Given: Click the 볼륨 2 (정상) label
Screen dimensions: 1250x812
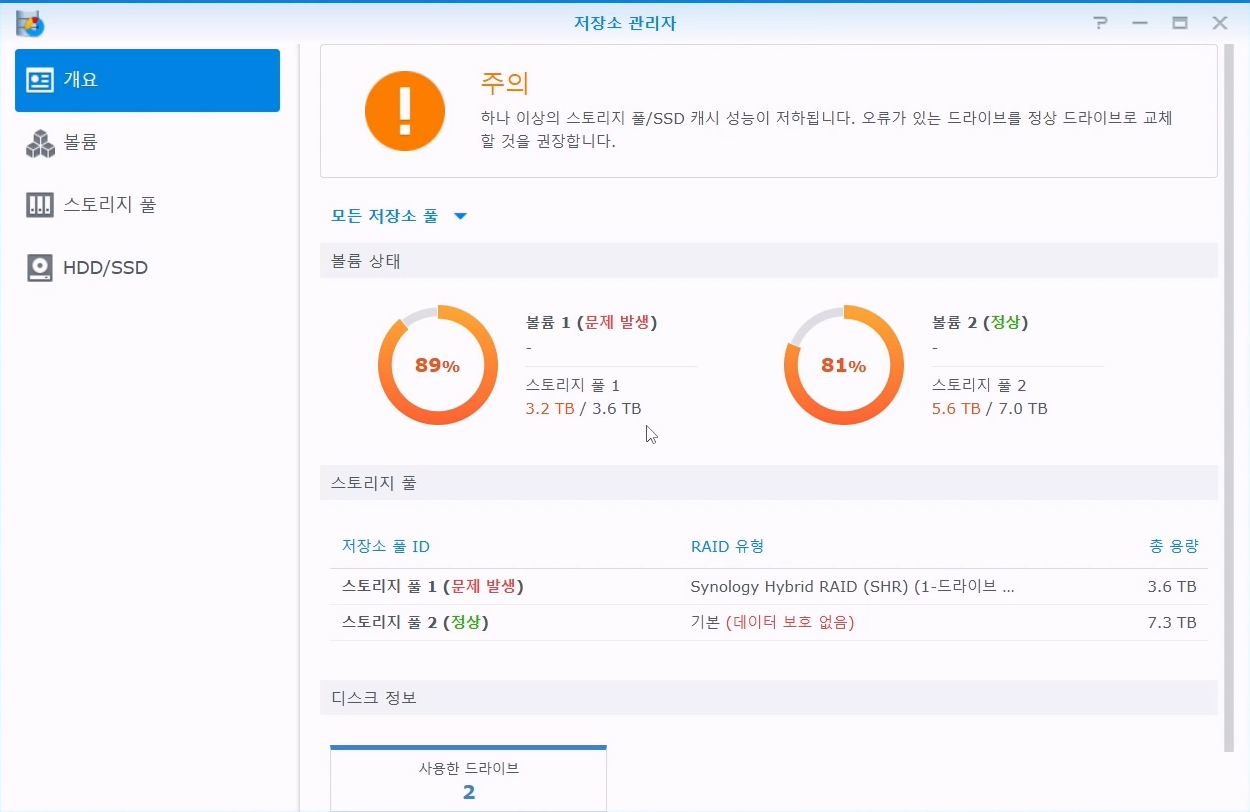Looking at the screenshot, I should (x=979, y=322).
